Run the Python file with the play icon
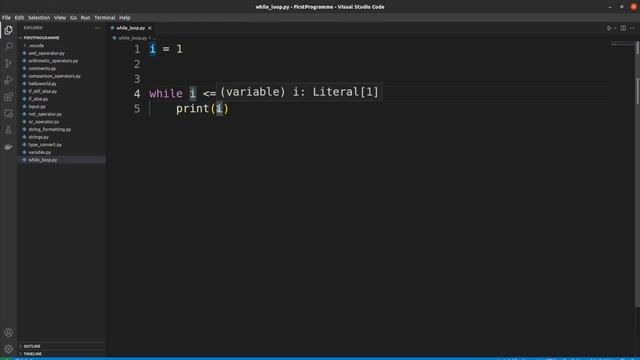Viewport: 640px width, 360px height. [609, 28]
